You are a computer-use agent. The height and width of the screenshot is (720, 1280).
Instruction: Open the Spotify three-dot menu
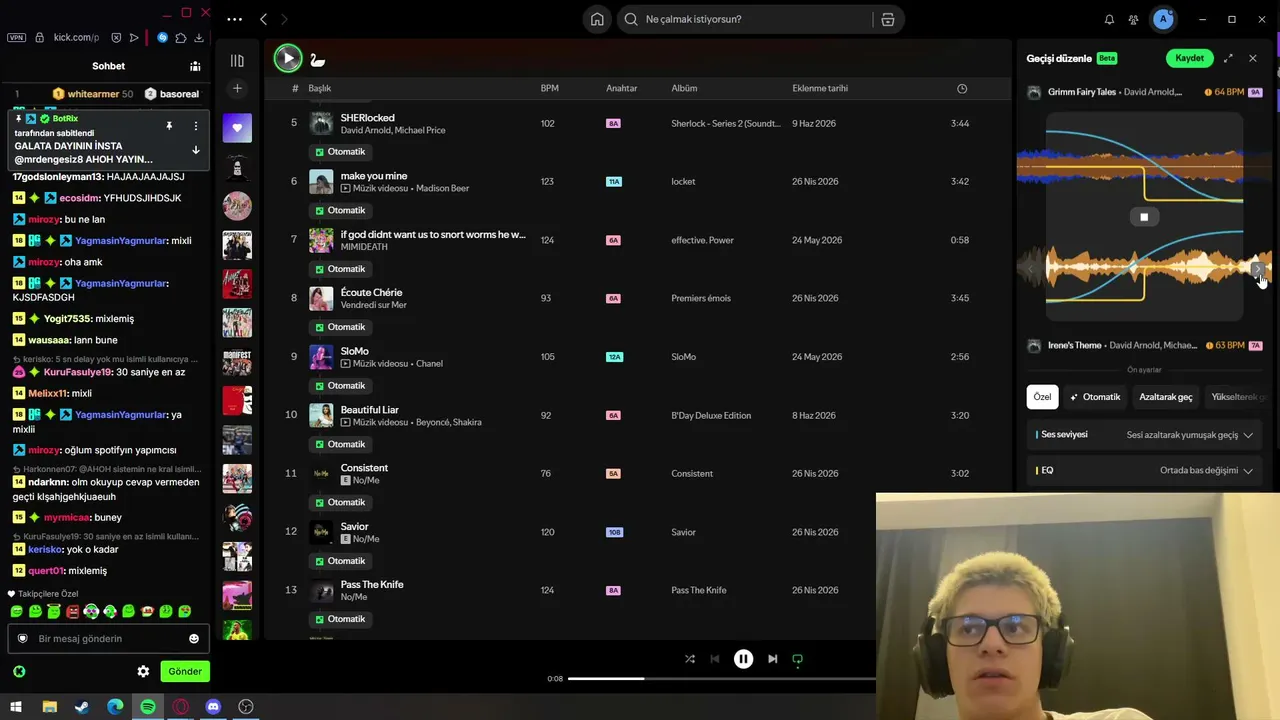point(234,19)
